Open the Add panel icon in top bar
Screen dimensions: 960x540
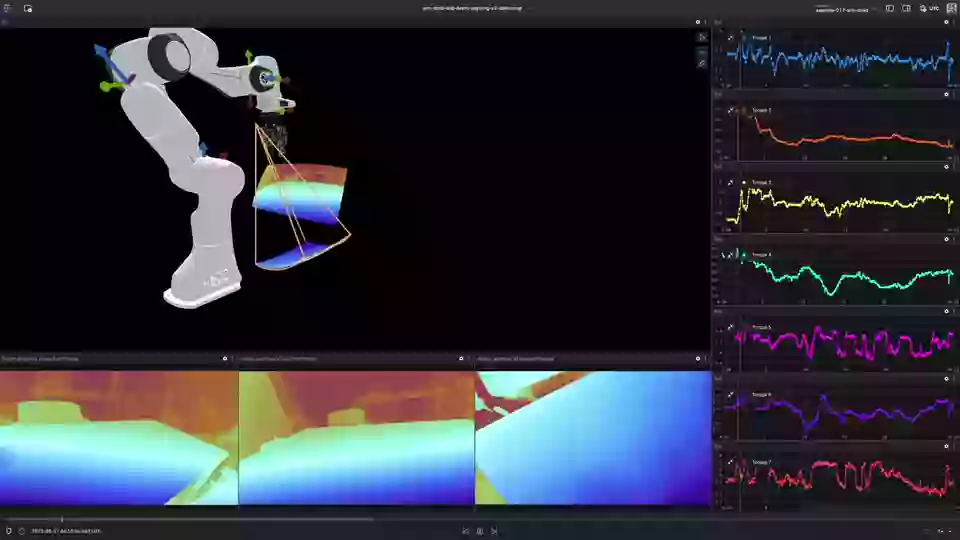point(27,8)
